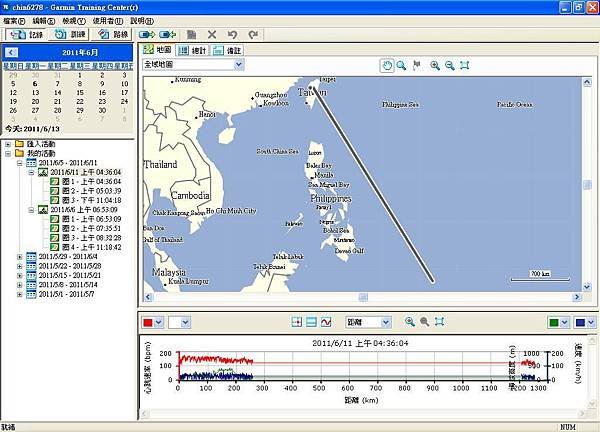Click the map horizontal scrollbar right arrow
The height and width of the screenshot is (432, 600).
tap(576, 297)
